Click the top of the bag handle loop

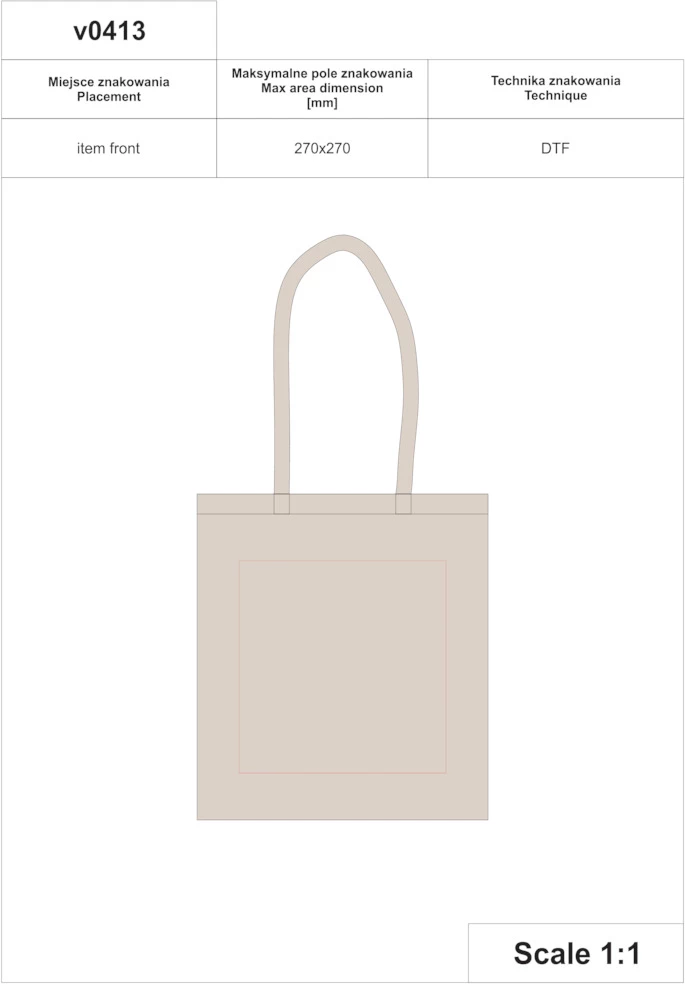pos(342,243)
